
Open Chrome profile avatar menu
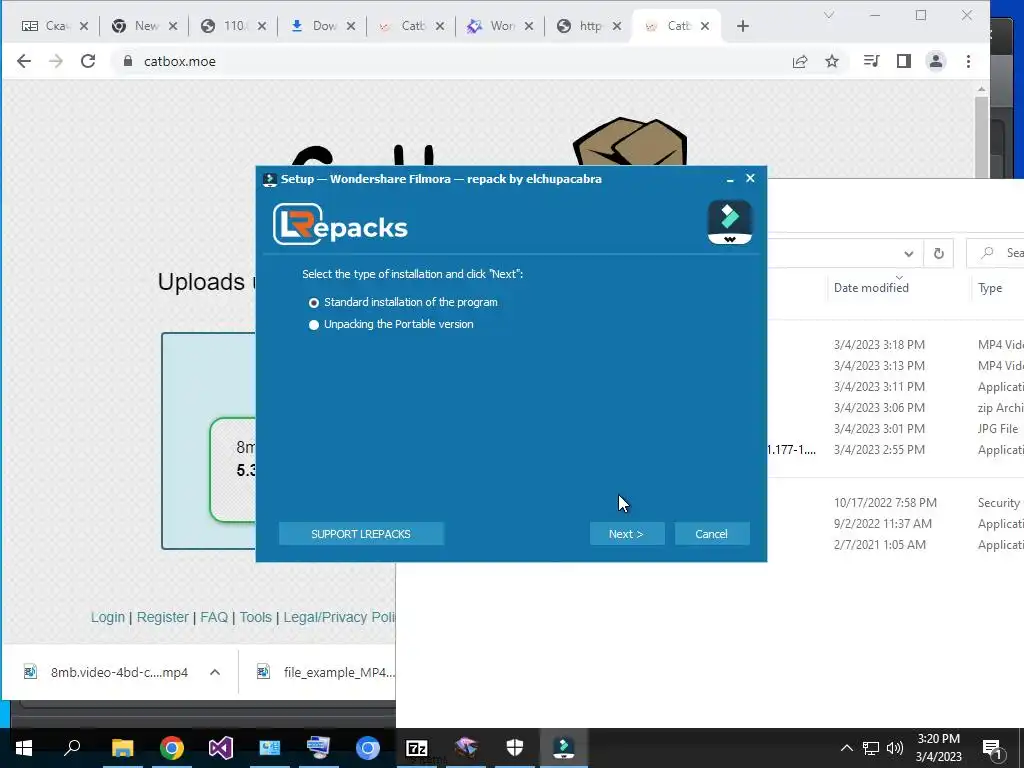(x=936, y=61)
